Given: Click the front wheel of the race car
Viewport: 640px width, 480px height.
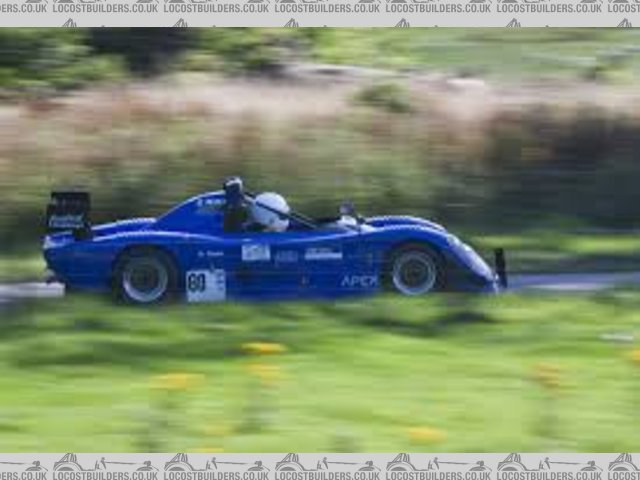Looking at the screenshot, I should point(415,271).
